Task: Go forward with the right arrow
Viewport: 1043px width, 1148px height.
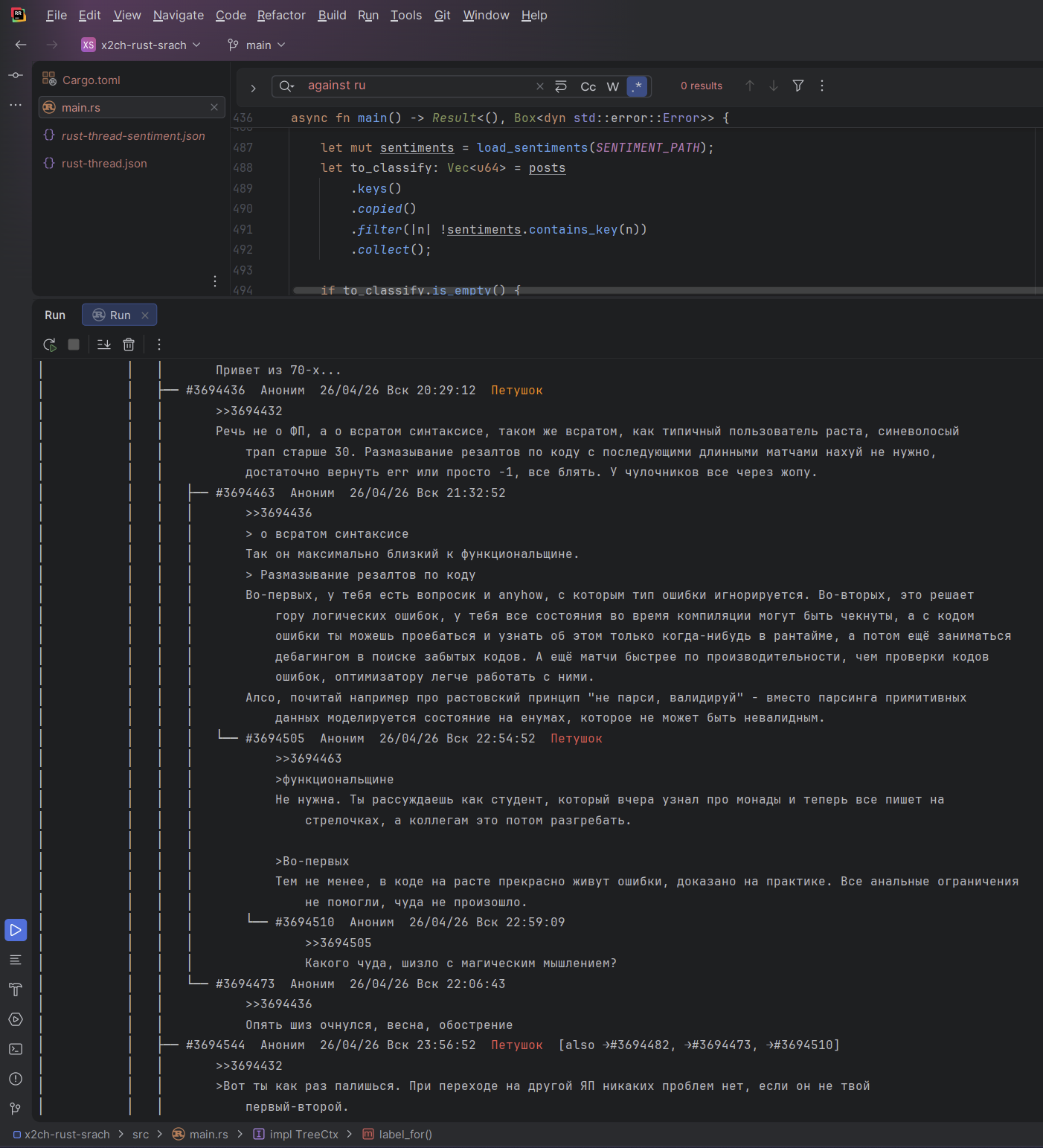Action: click(52, 45)
